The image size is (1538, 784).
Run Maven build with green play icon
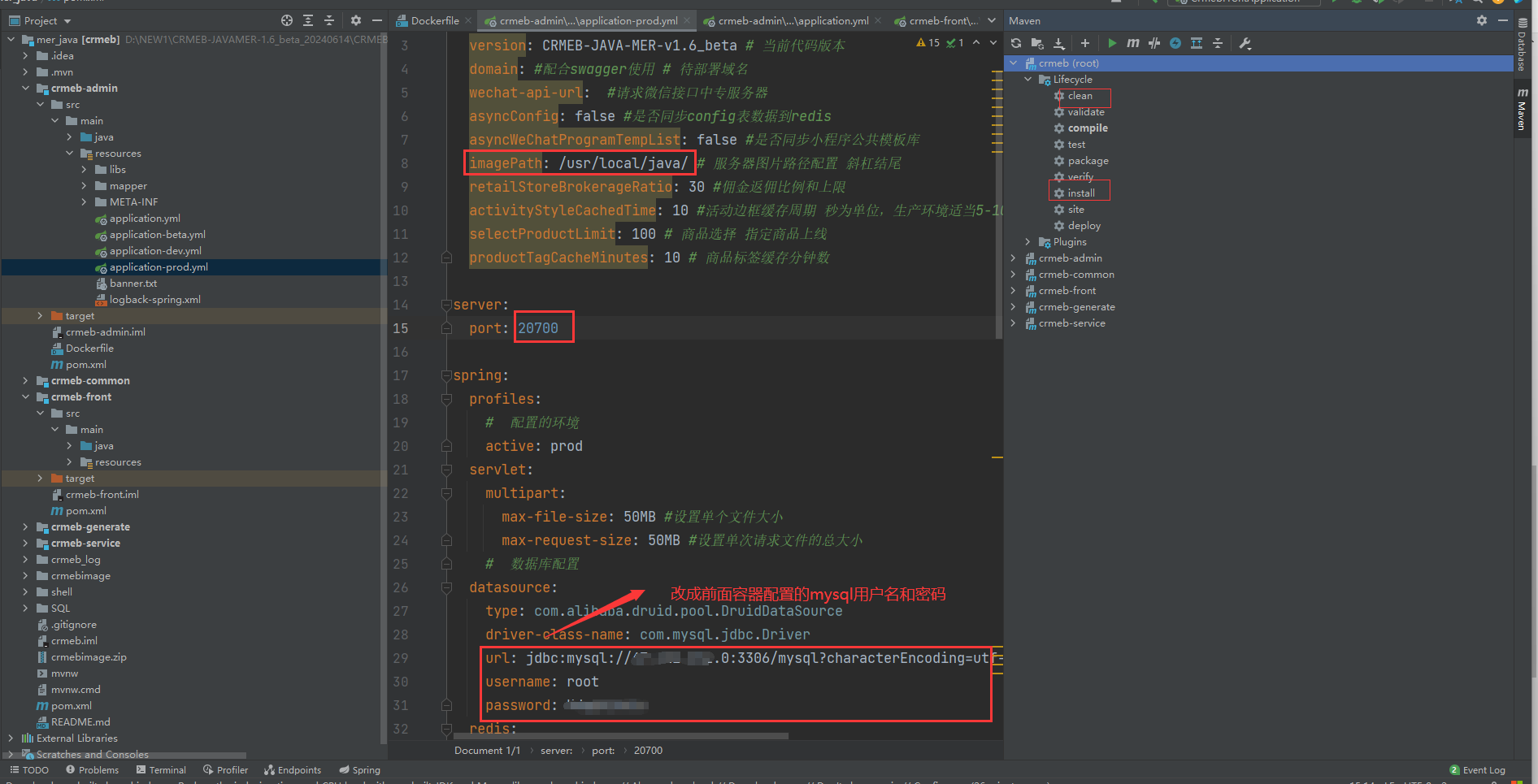coord(1112,43)
